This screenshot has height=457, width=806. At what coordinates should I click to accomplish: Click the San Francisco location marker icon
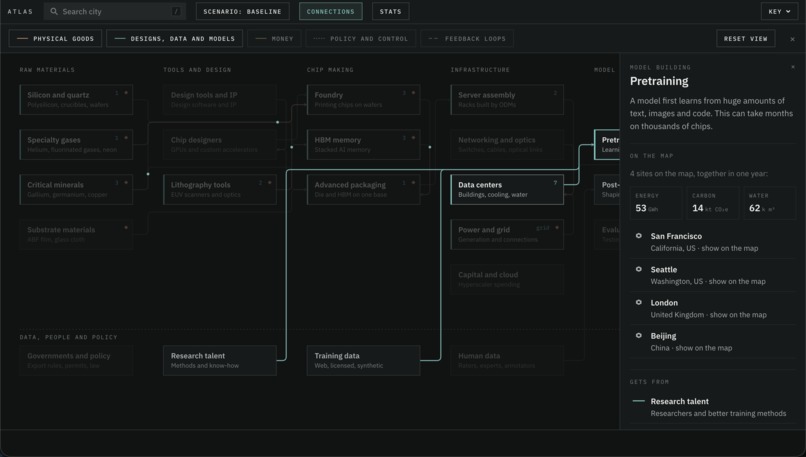(638, 236)
